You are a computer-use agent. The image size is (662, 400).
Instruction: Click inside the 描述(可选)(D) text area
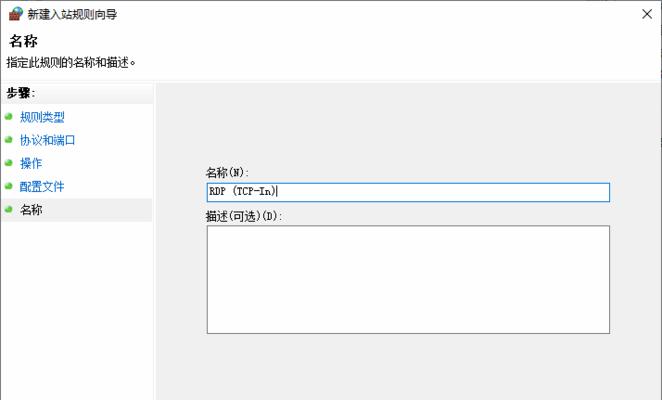tap(408, 280)
